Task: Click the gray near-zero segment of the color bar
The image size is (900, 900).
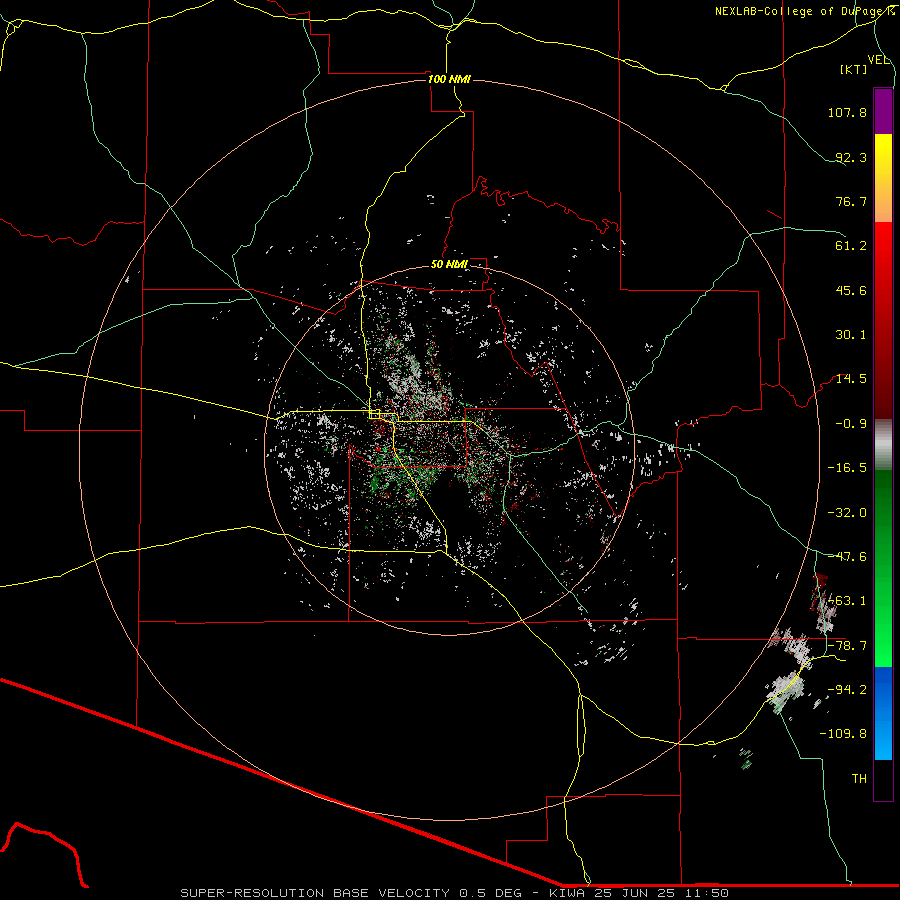Action: pos(883,445)
